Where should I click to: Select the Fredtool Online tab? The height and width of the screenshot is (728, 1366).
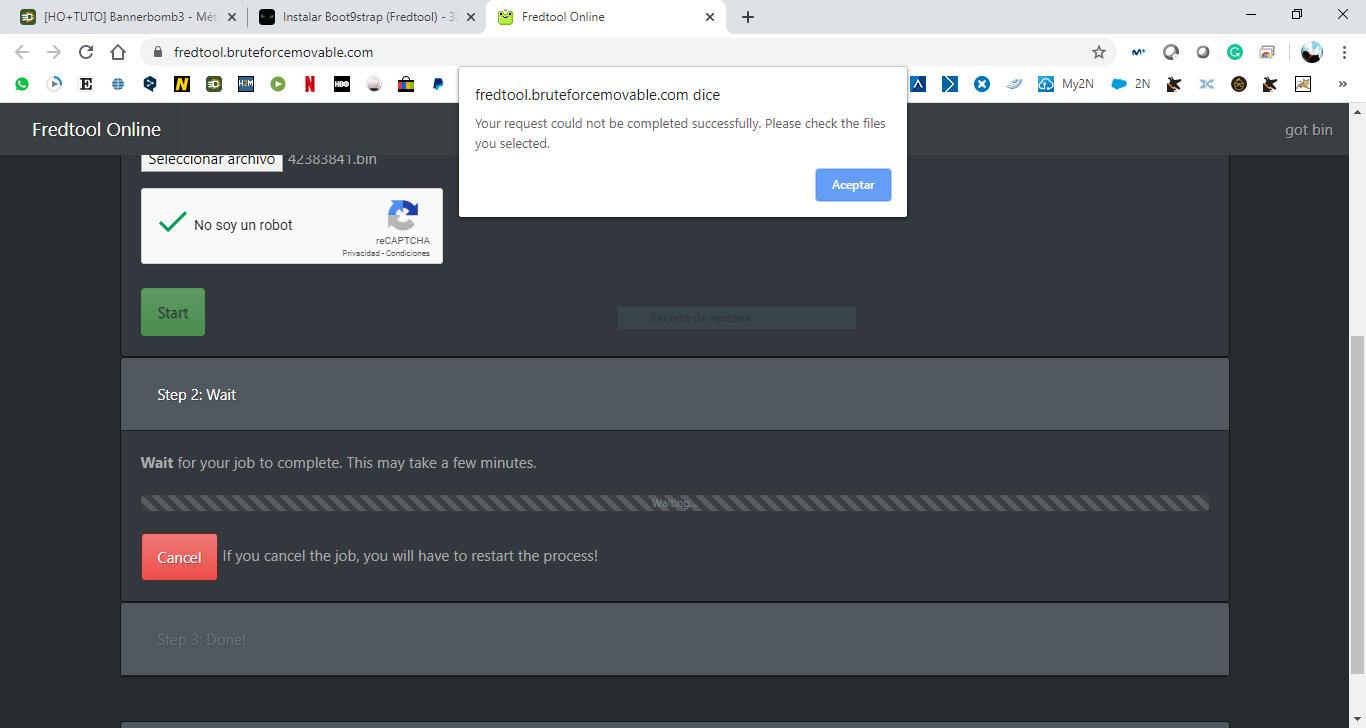pyautogui.click(x=604, y=17)
